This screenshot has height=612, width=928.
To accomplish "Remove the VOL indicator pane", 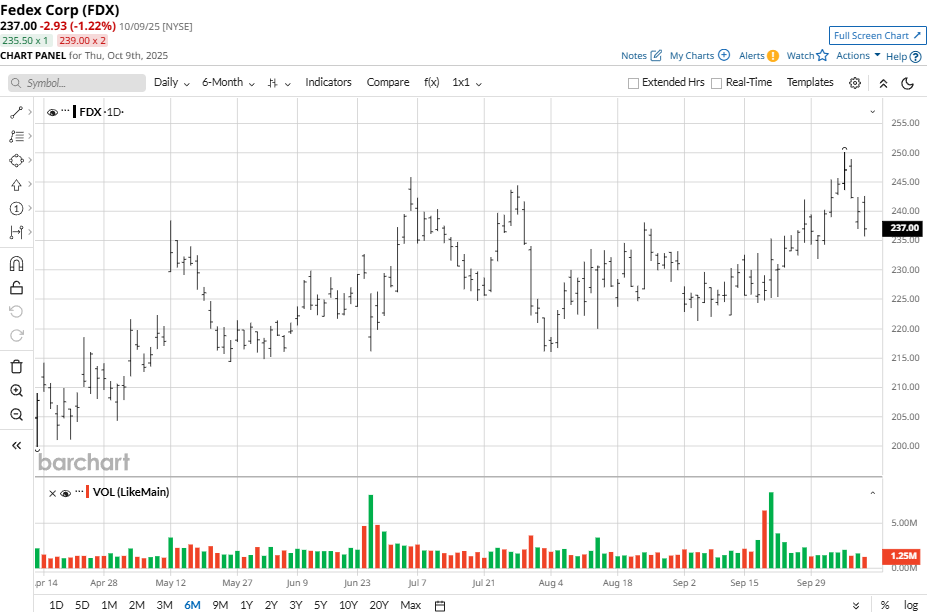I will (52, 493).
